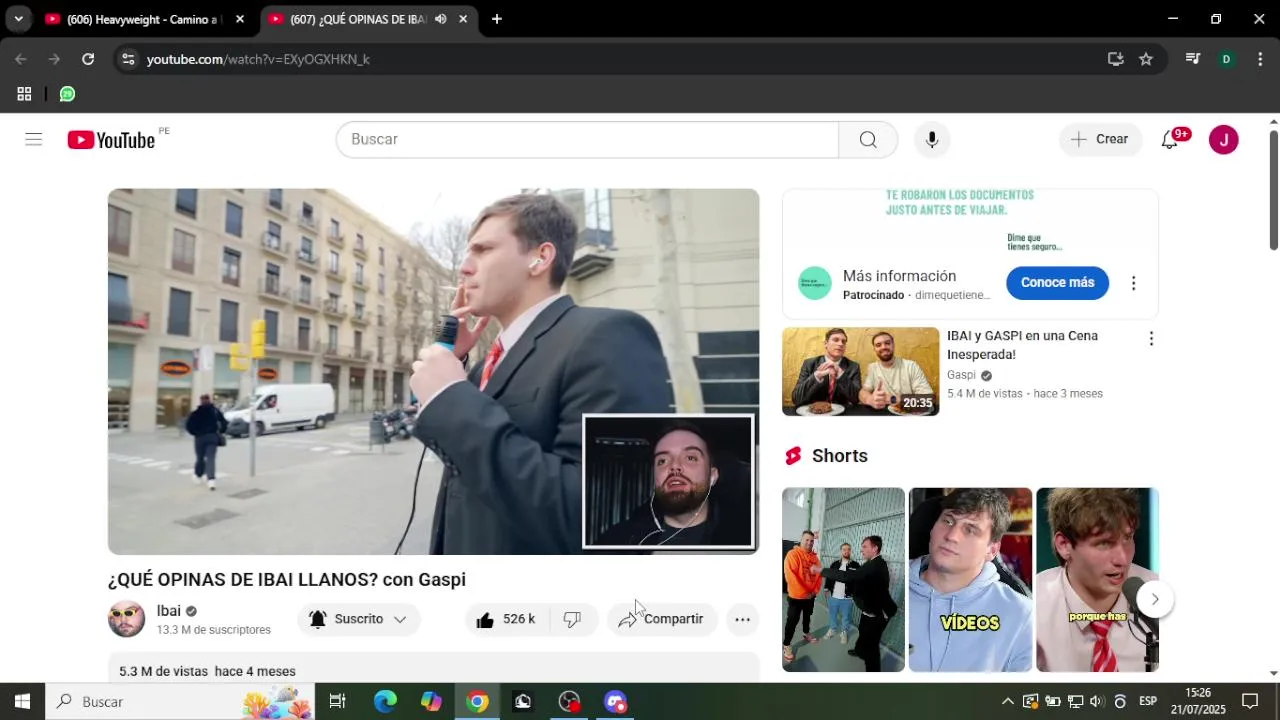Open the account avatar menu
The height and width of the screenshot is (720, 1280).
pos(1224,139)
